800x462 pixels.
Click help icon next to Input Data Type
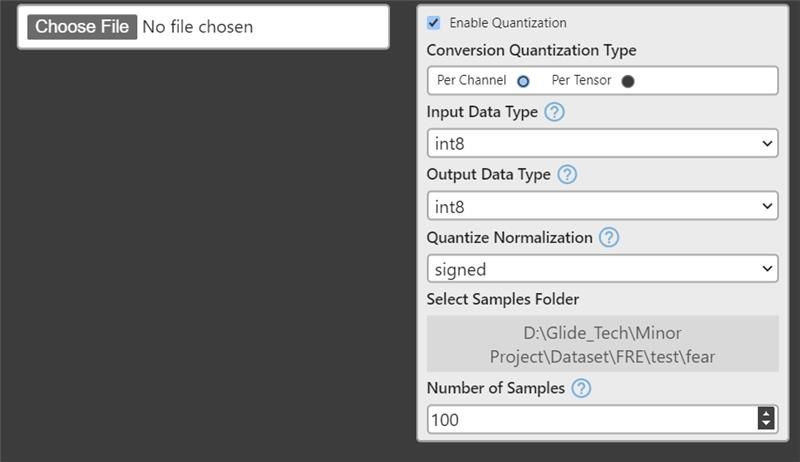pos(555,112)
